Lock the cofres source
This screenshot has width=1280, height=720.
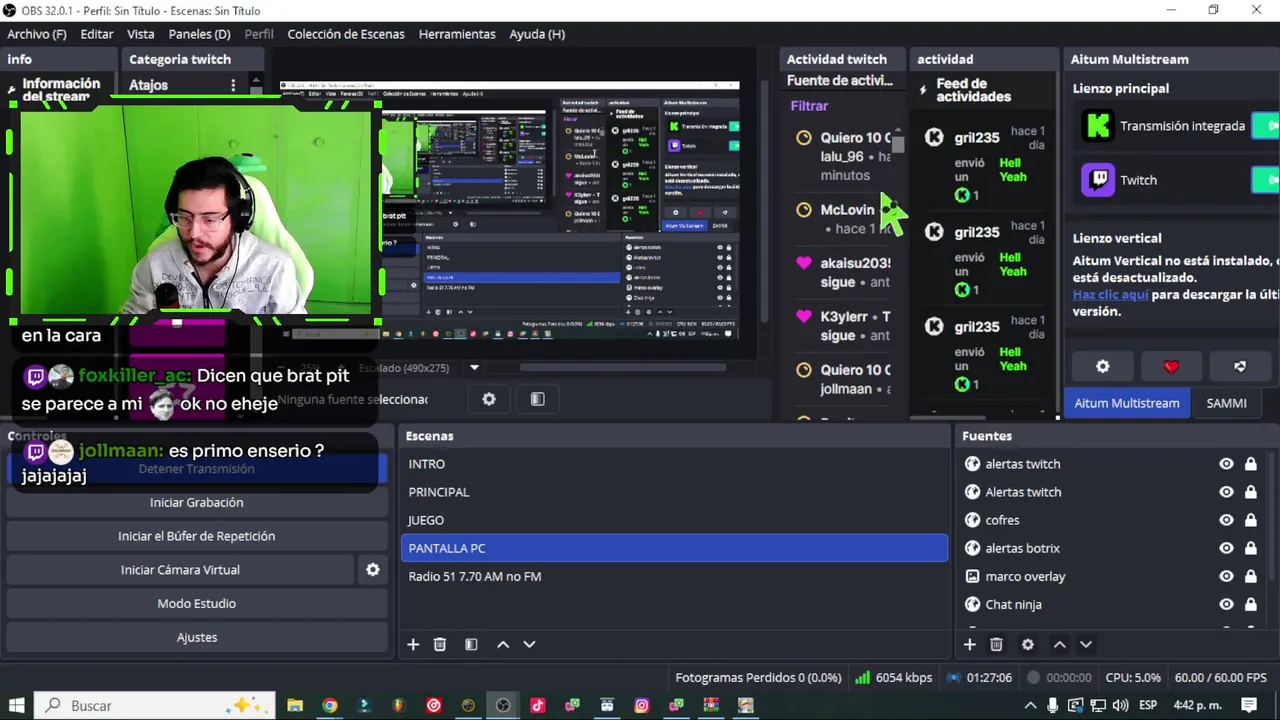[x=1250, y=520]
